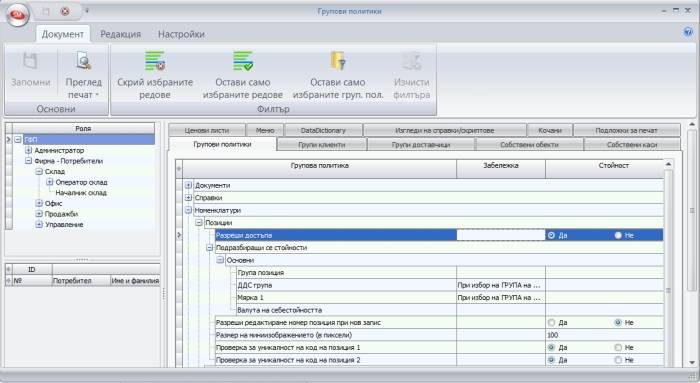Click policy grid scroll up arrow
Image resolution: width=700 pixels, height=383 pixels.
(668, 164)
